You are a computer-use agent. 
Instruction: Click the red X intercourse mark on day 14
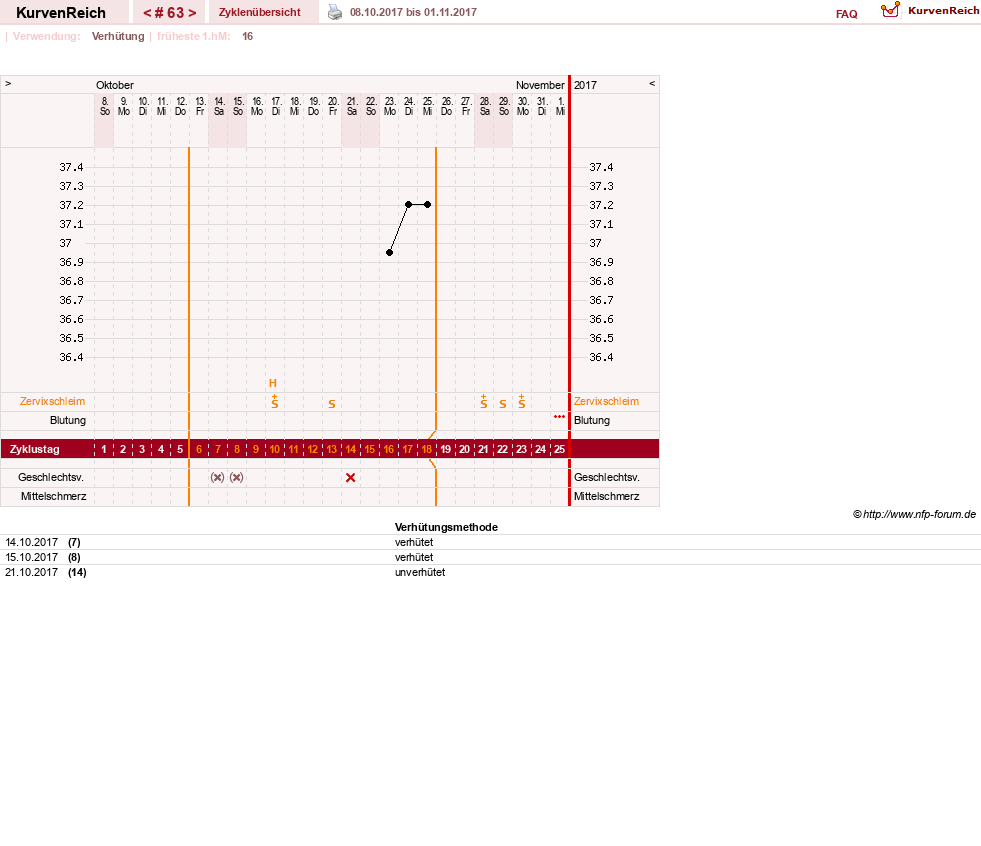350,477
